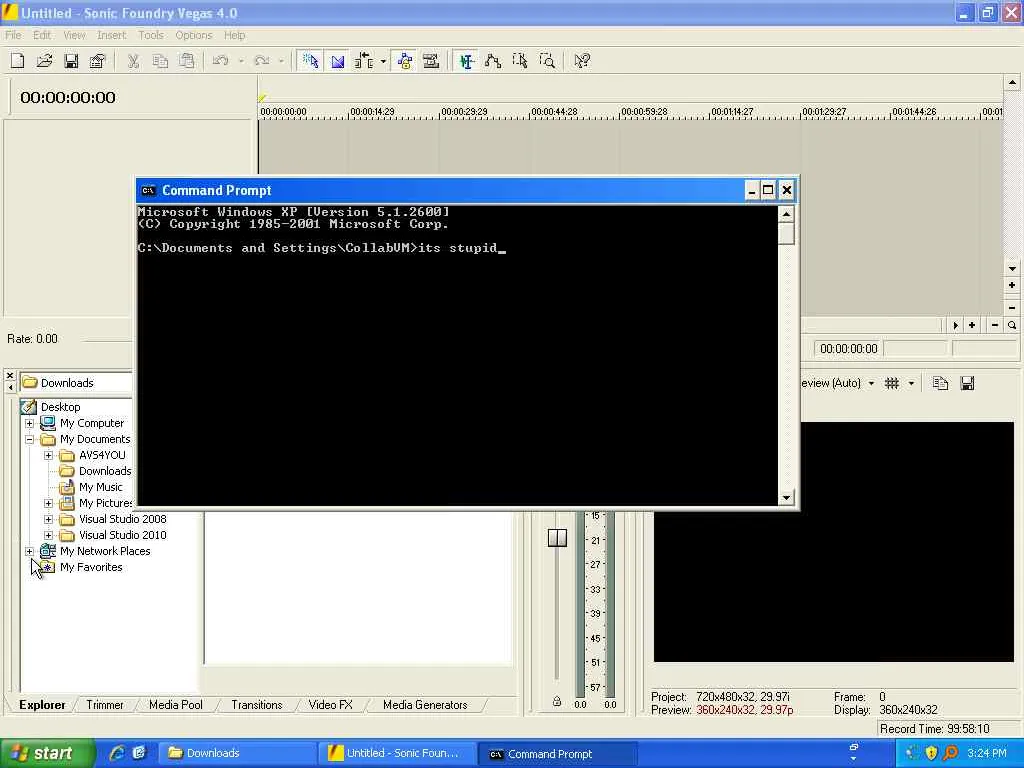Viewport: 1024px width, 768px height.
Task: Expand the Visual Studio 2010 node
Action: tap(48, 536)
